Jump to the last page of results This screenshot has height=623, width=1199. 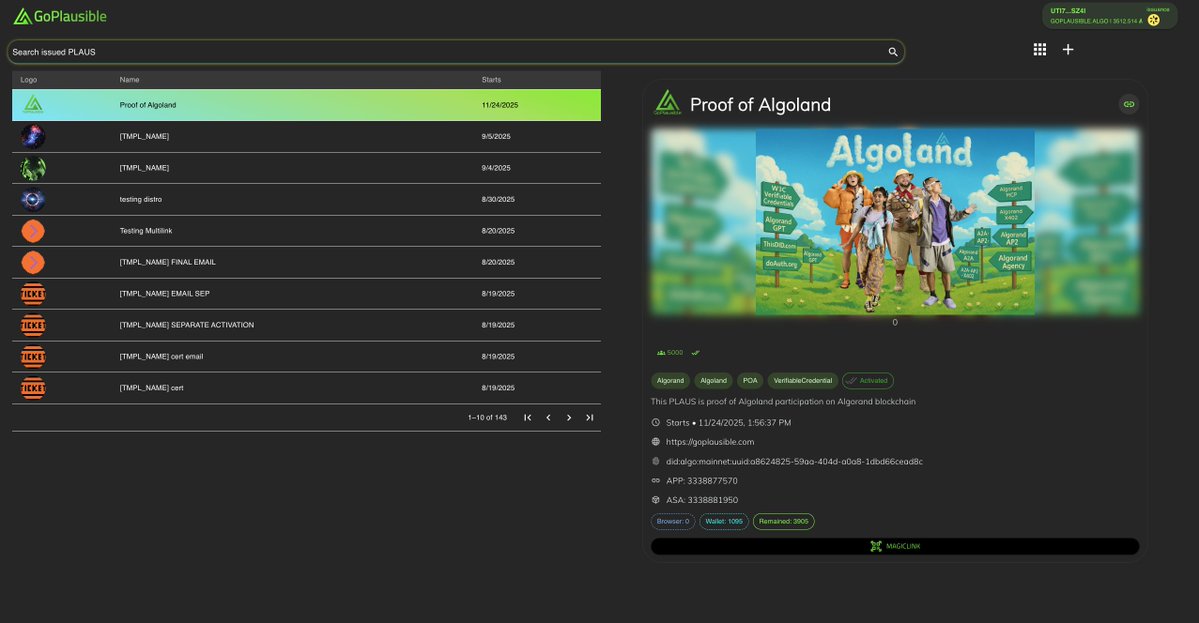click(590, 417)
